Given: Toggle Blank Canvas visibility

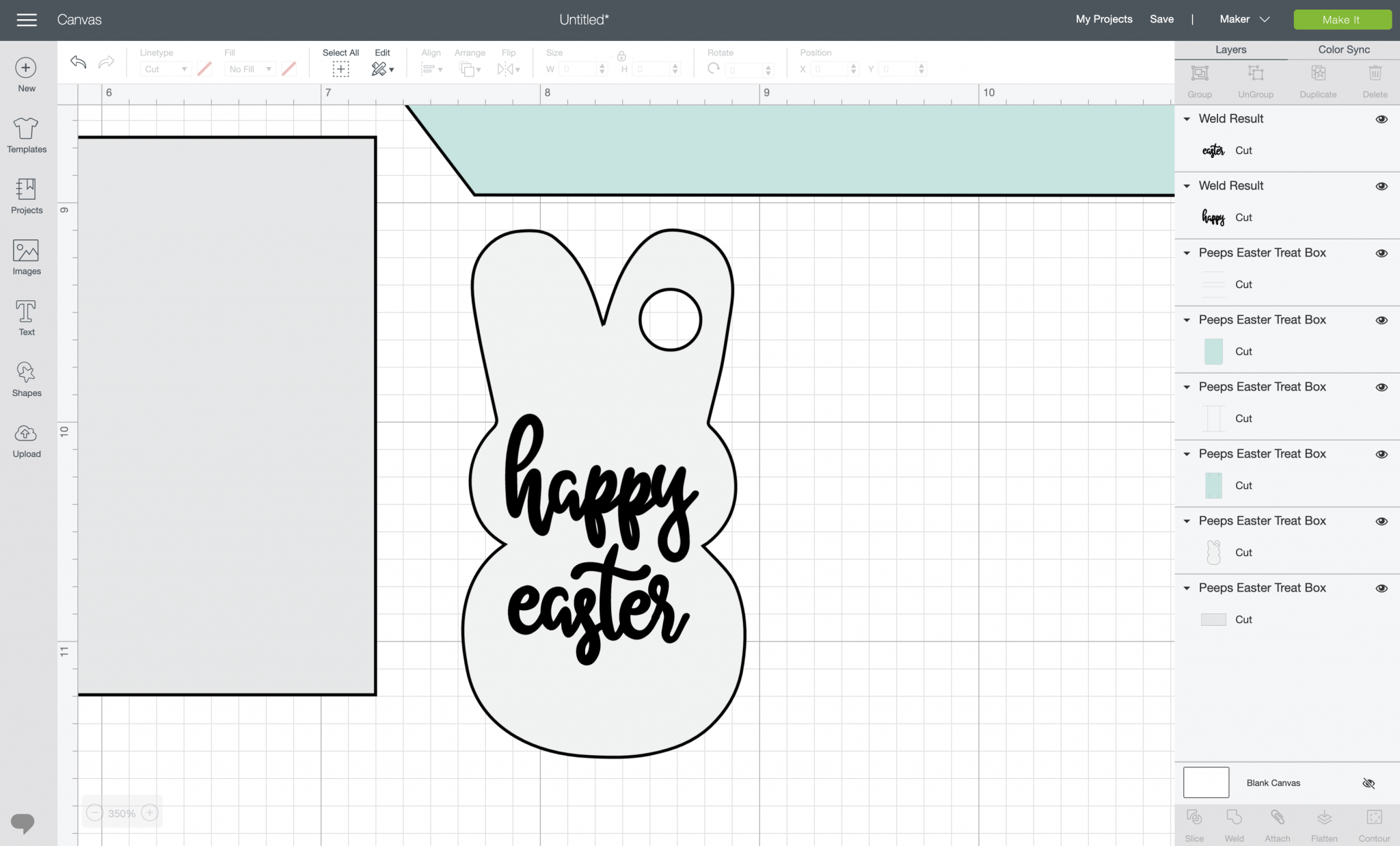Looking at the screenshot, I should (1369, 783).
